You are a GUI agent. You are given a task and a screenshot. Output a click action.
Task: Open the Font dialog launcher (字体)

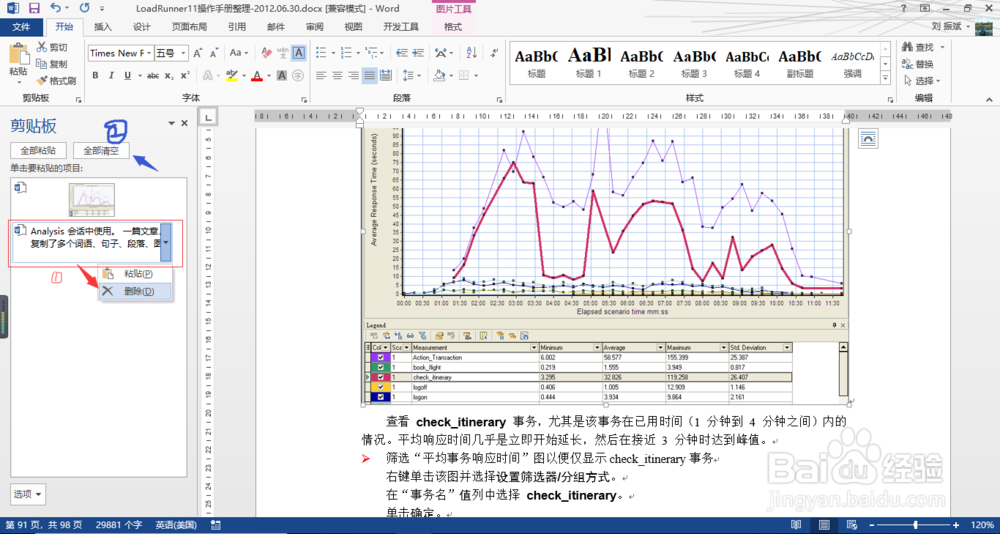click(x=304, y=100)
